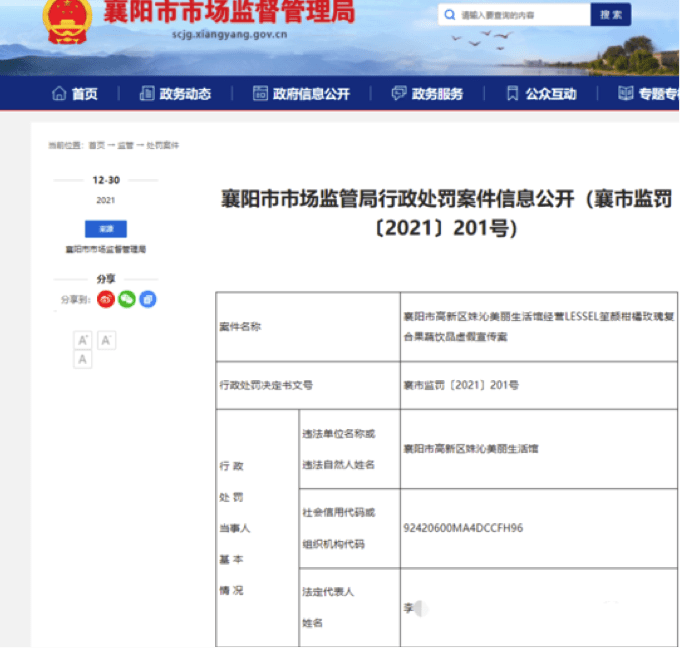Open the 首页 home navigation tab

tap(75, 94)
